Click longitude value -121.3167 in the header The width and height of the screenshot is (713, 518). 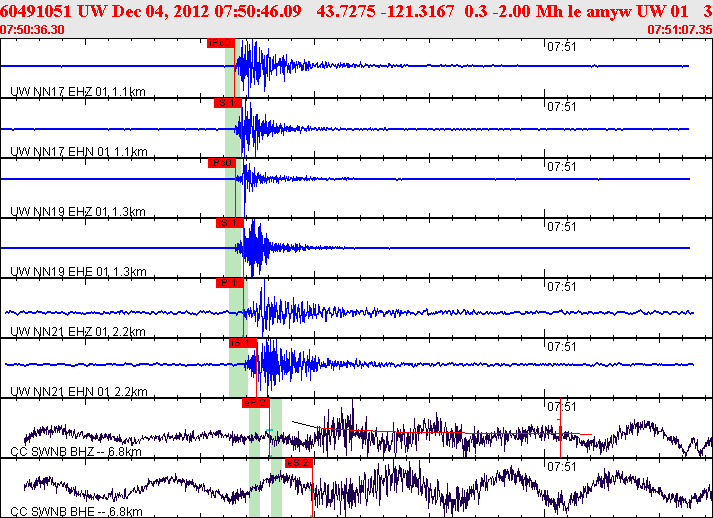(417, 11)
